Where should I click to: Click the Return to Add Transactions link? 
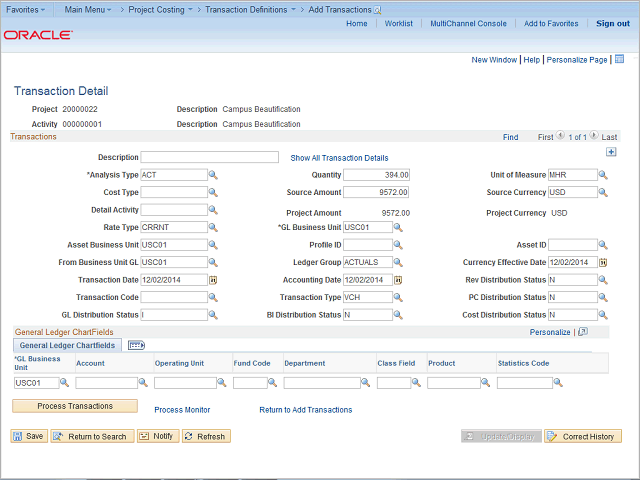[x=305, y=410]
